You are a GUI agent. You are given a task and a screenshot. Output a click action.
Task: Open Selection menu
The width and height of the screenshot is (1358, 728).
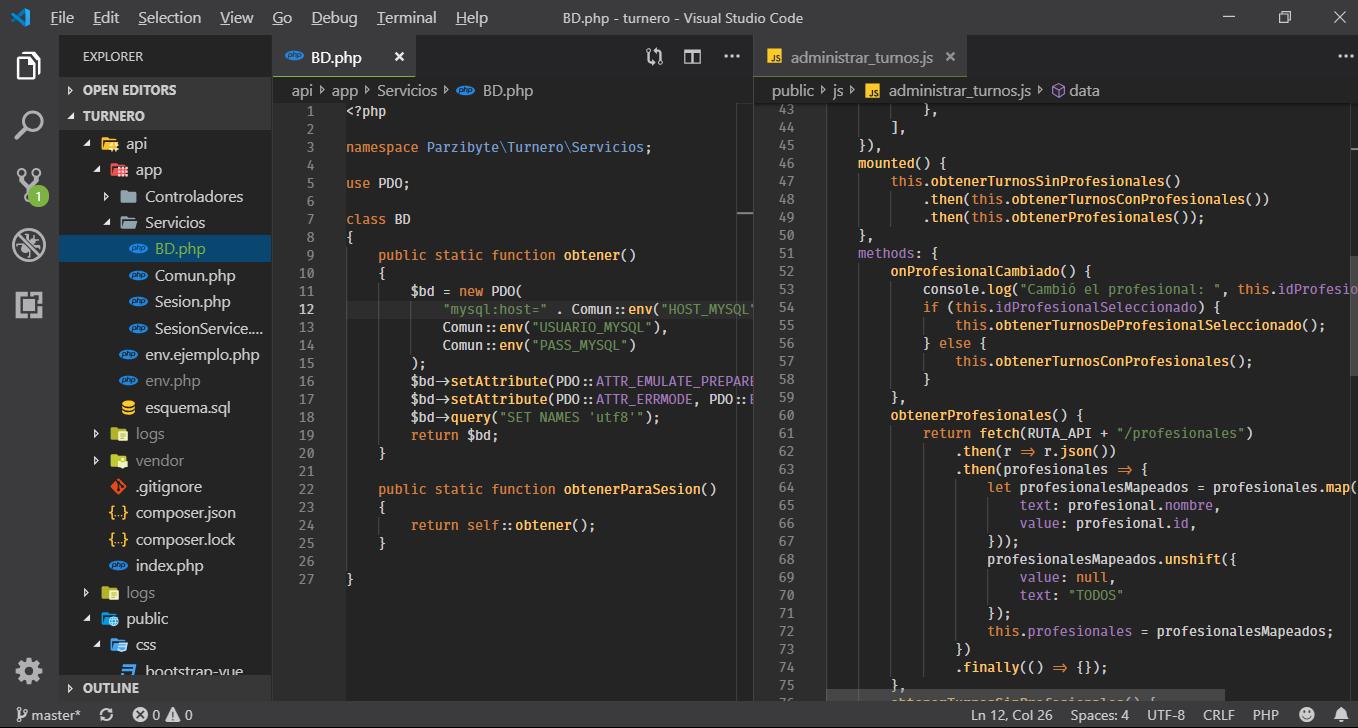click(x=169, y=17)
